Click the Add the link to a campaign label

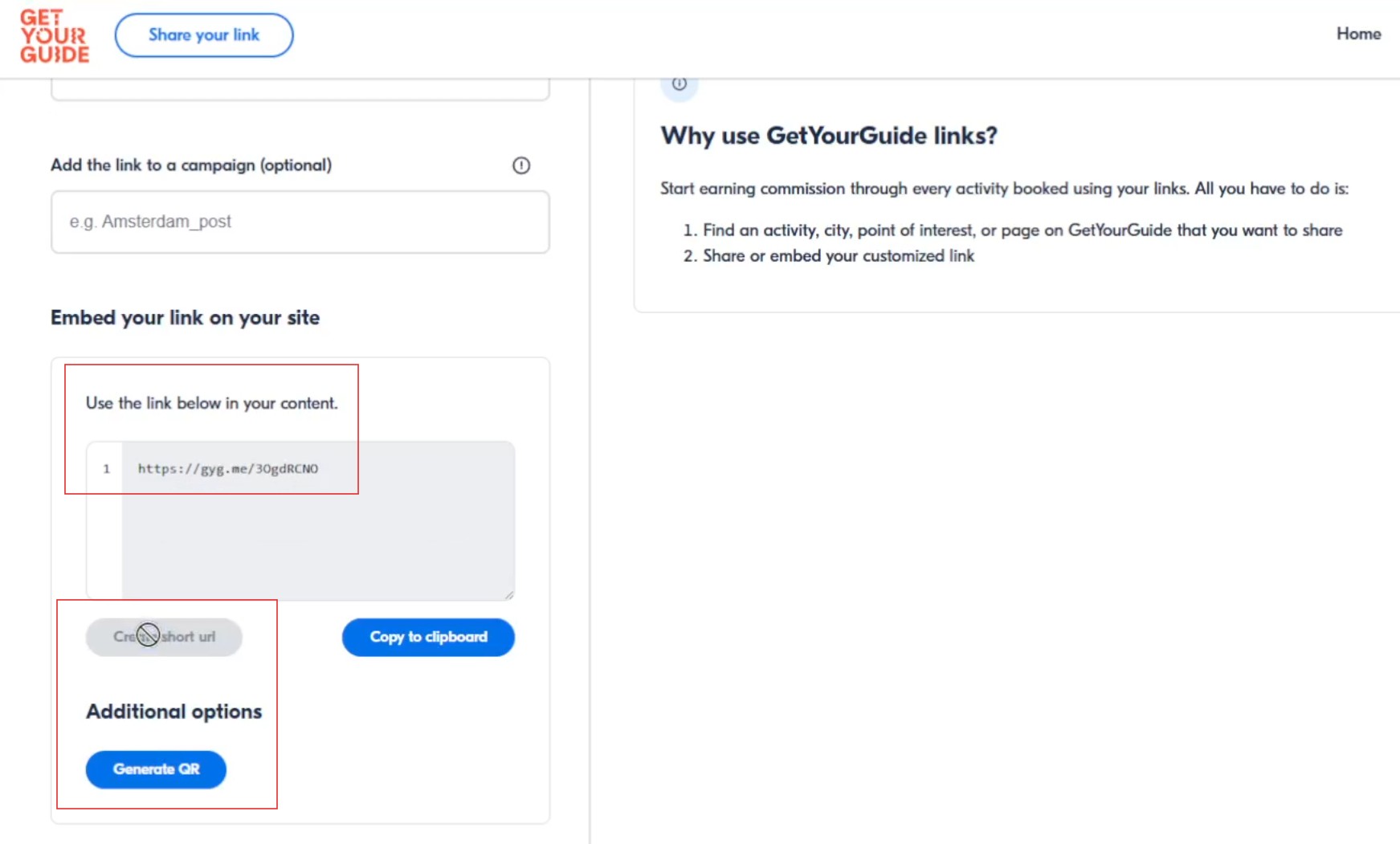click(191, 165)
